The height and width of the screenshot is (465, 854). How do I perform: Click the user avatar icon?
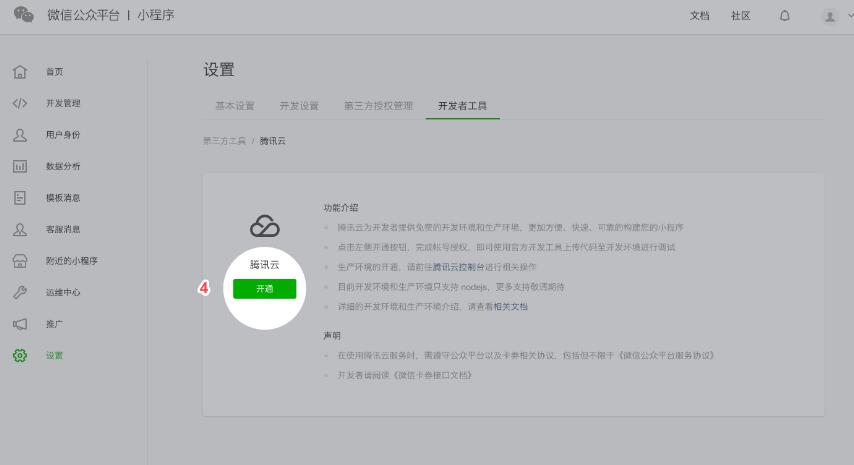pyautogui.click(x=829, y=16)
